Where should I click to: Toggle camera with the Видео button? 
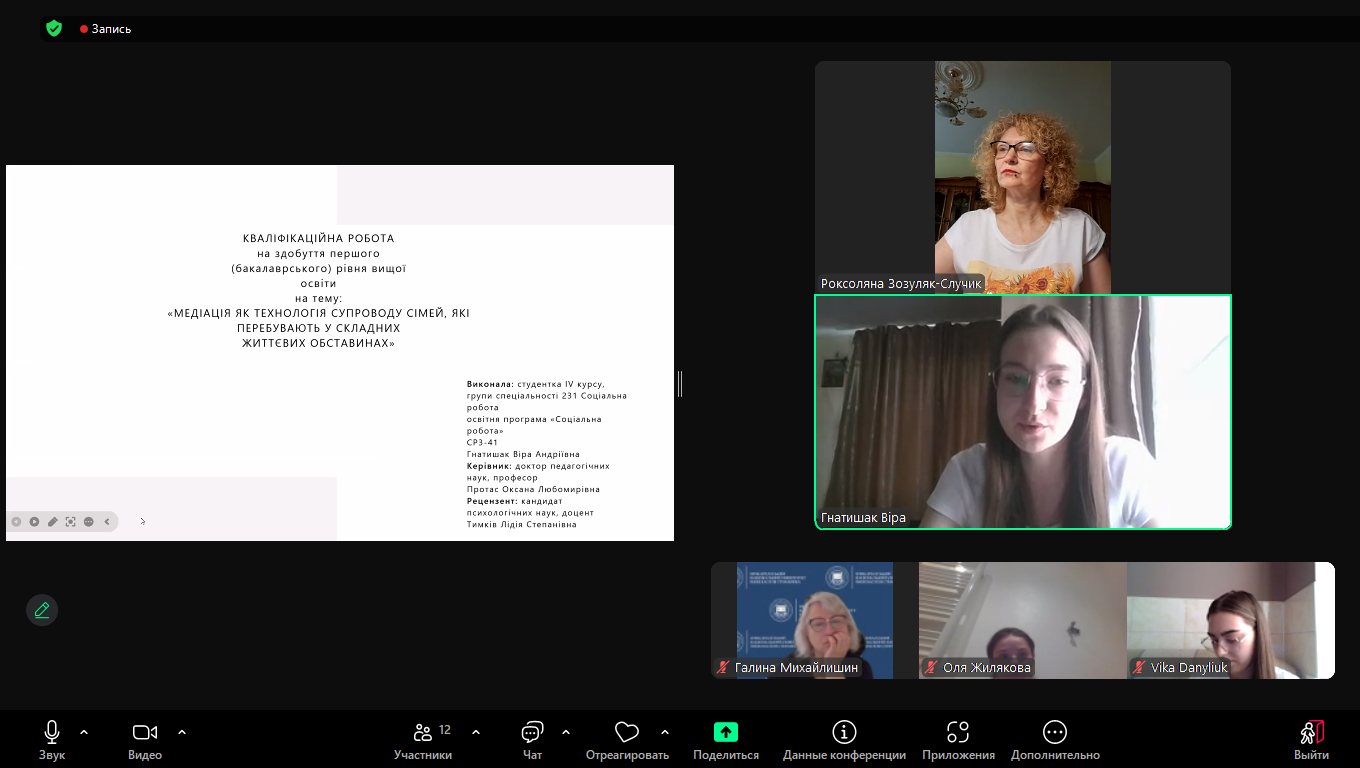(145, 733)
